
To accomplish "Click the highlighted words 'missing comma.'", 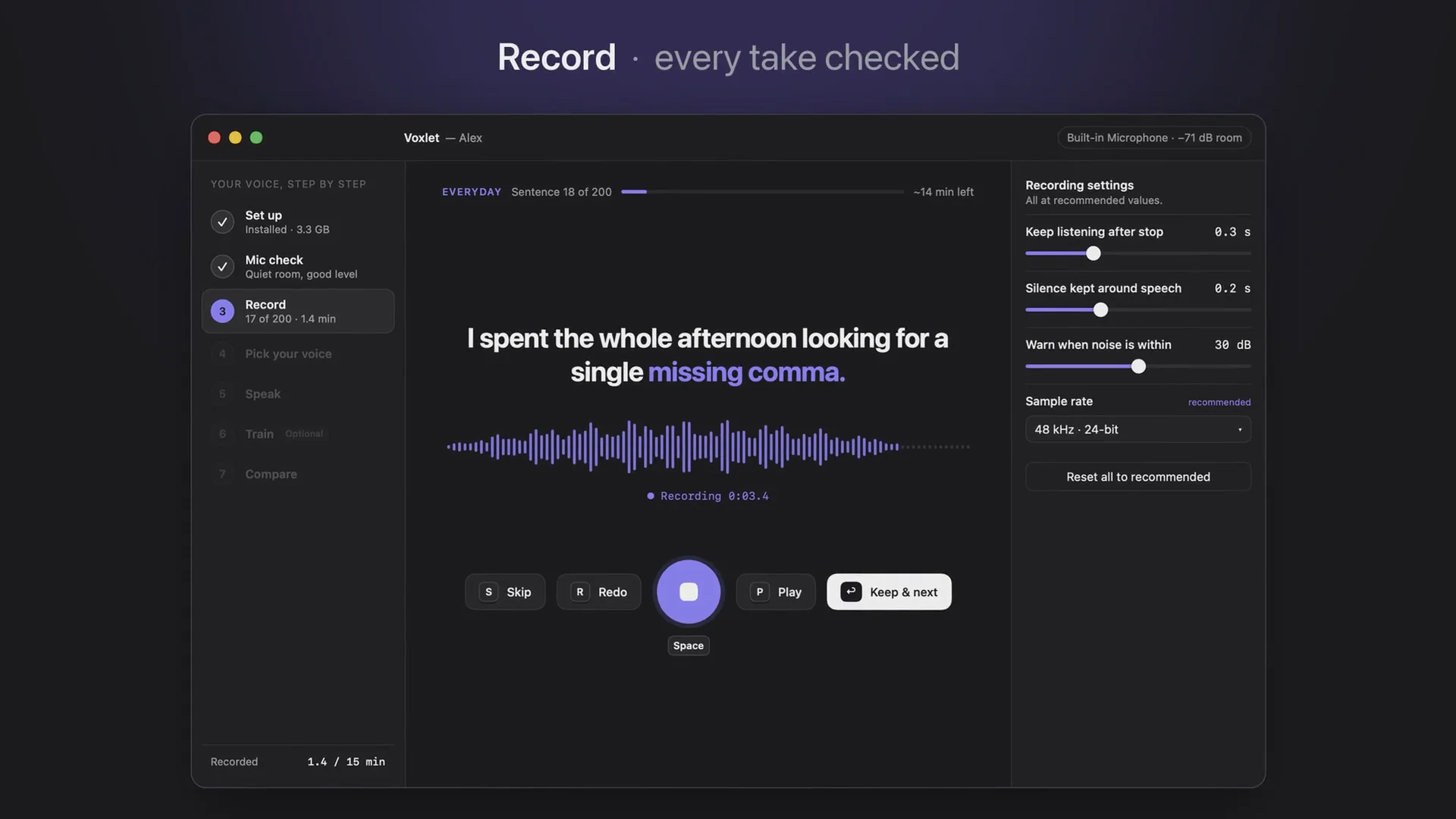I will click(746, 372).
